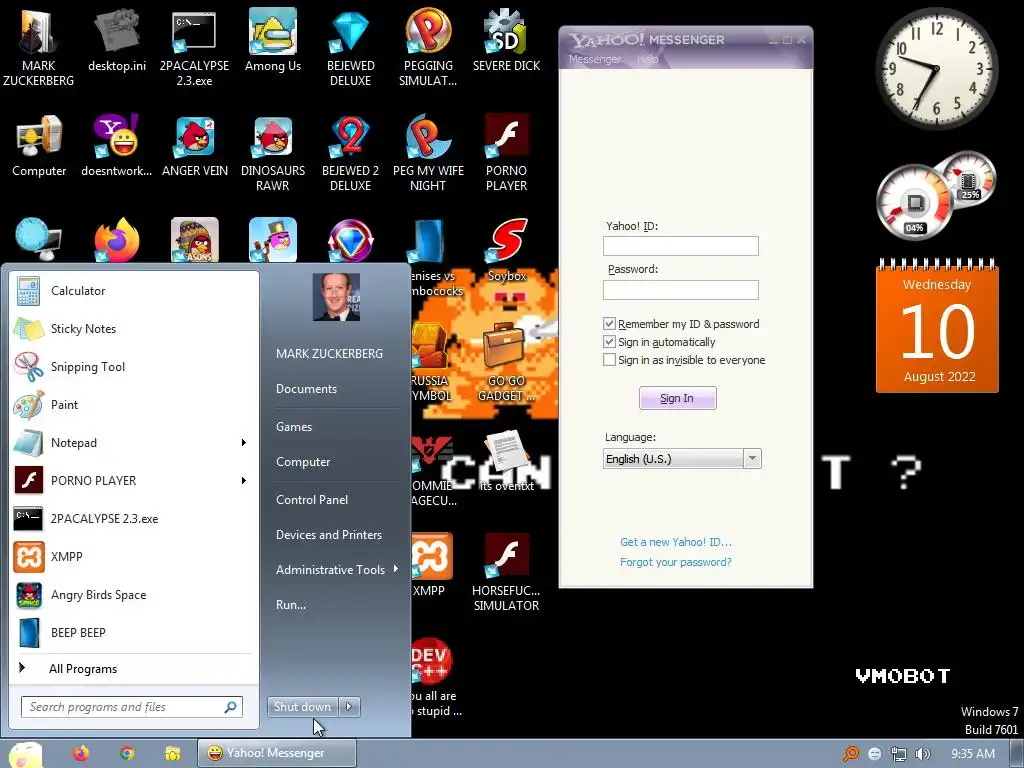Expand the Notepad submenu arrow

244,443
